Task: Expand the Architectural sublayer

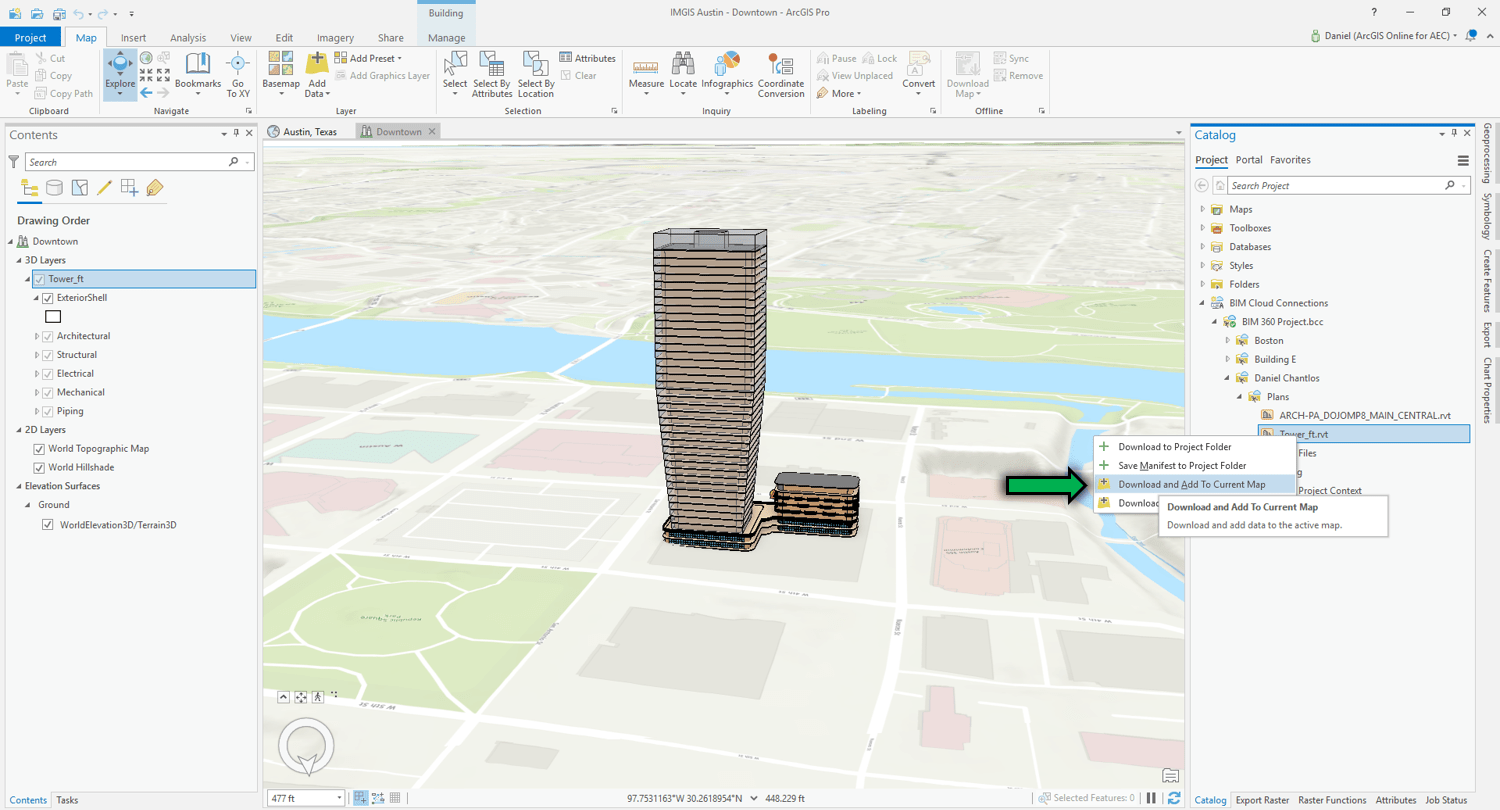Action: (x=37, y=336)
